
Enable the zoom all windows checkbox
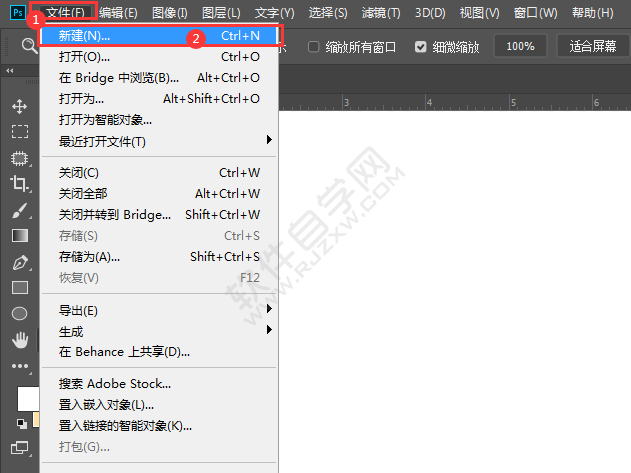pyautogui.click(x=313, y=47)
